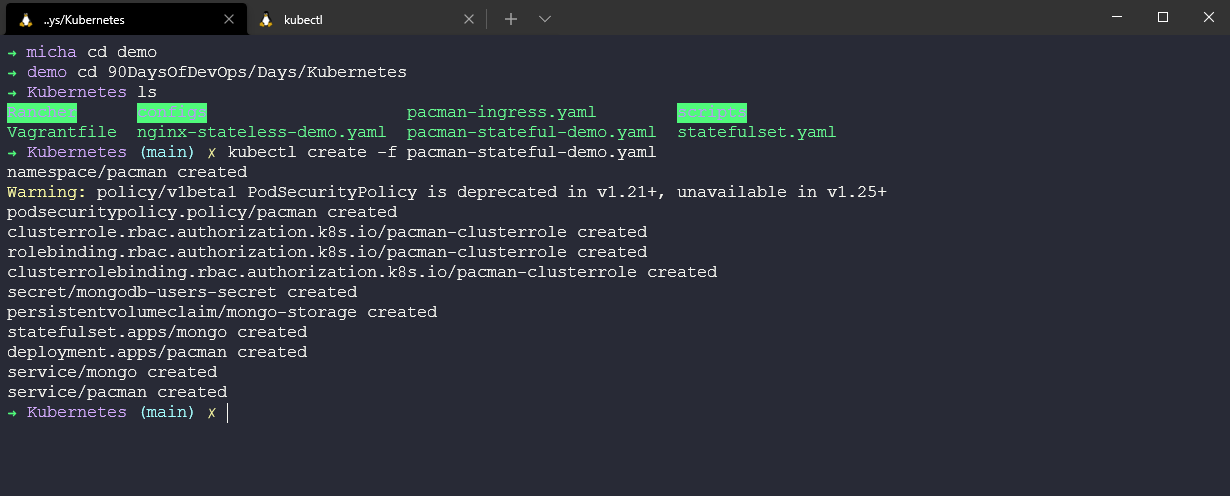Click the Tux icon on the Kubernetes tab
Viewport: 1230px width, 496px height.
26,19
